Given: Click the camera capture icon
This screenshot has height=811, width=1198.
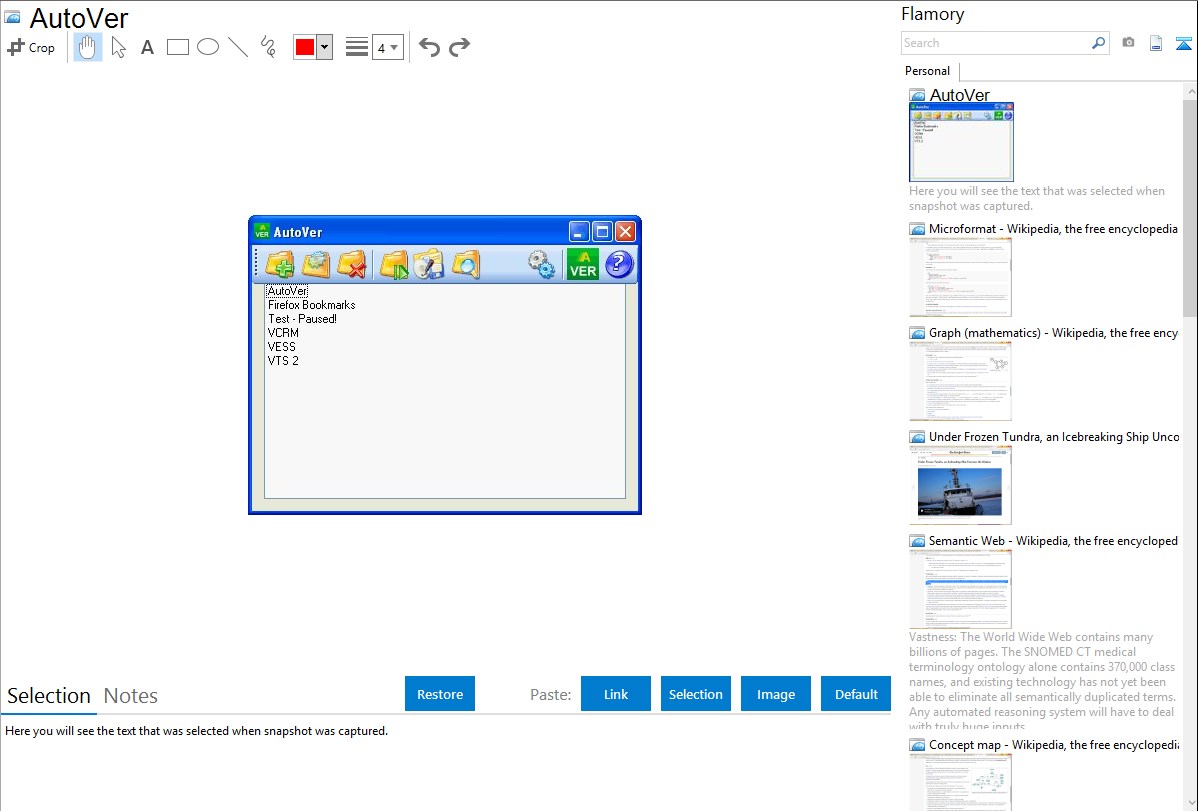Looking at the screenshot, I should point(1128,43).
